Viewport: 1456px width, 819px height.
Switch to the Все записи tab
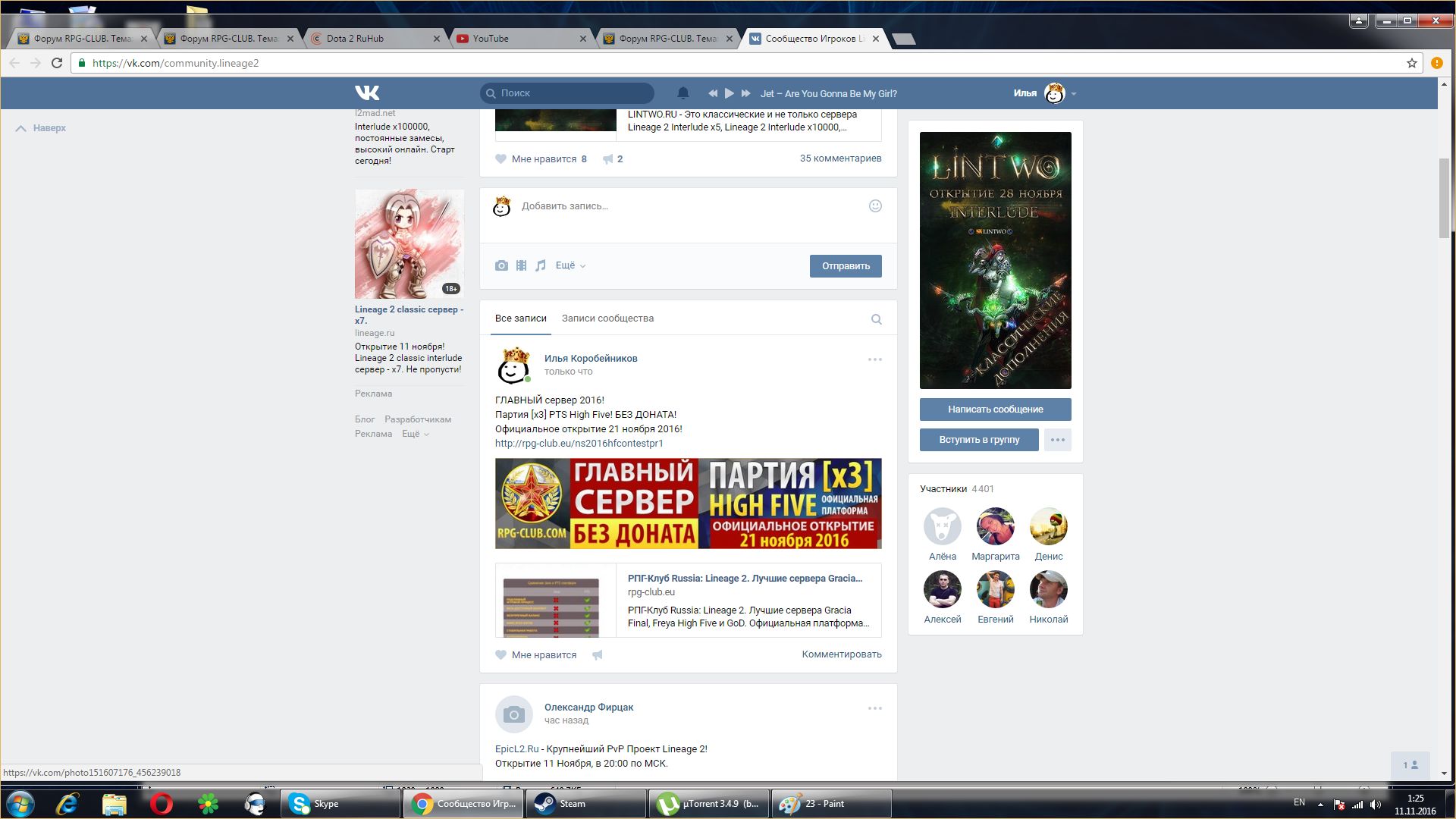pos(520,318)
